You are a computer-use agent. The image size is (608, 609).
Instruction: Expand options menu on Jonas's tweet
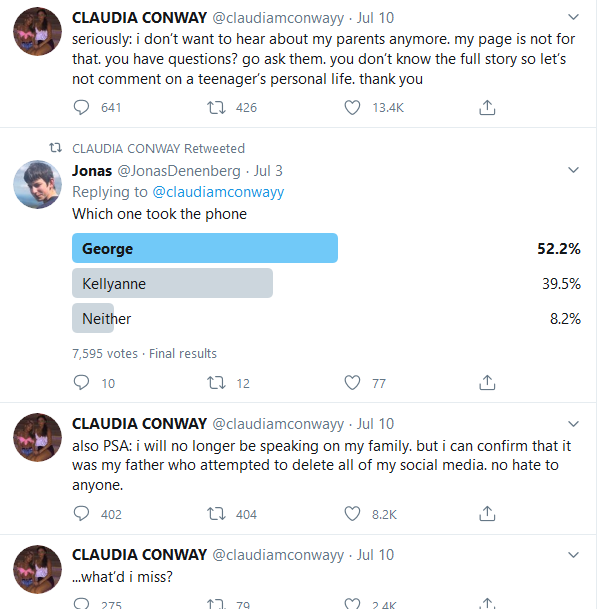pos(573,170)
